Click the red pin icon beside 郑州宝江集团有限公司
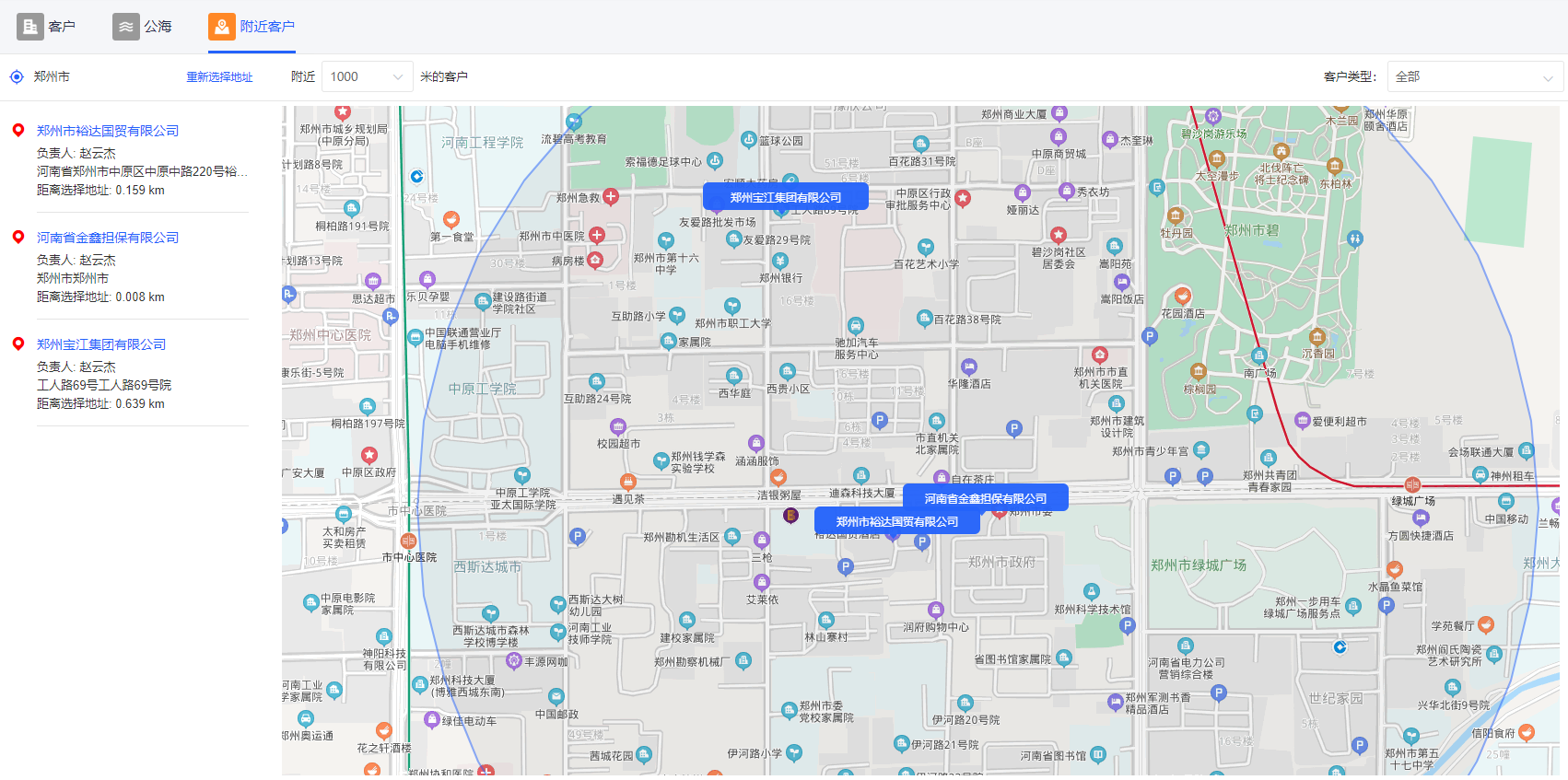1568x780 pixels. (18, 343)
